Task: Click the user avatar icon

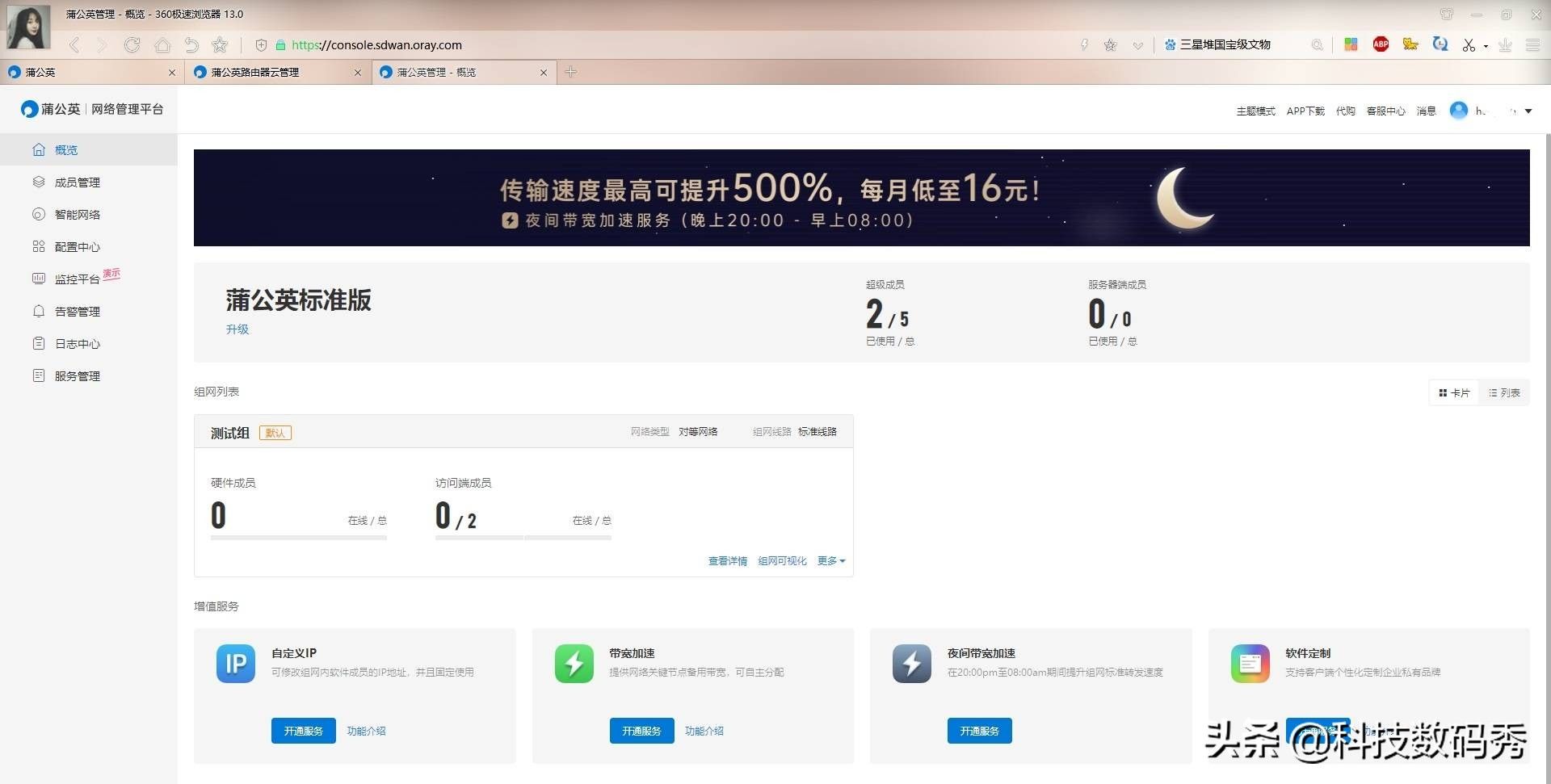Action: pyautogui.click(x=1459, y=111)
